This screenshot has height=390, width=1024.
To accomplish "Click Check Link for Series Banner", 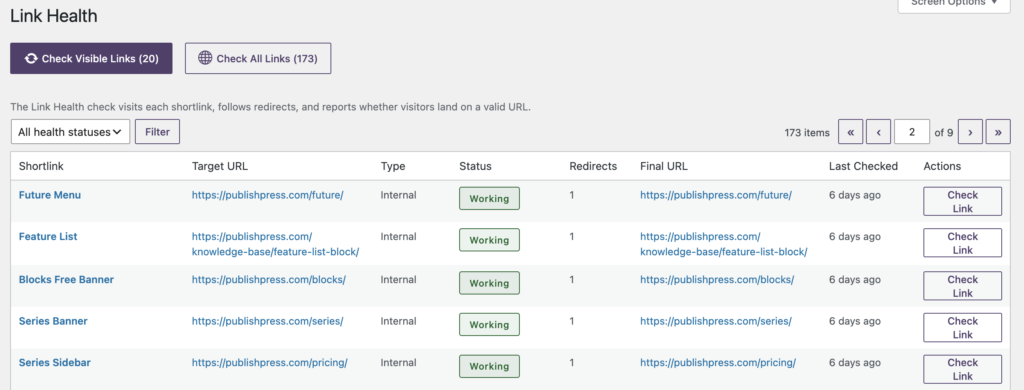I will point(962,327).
